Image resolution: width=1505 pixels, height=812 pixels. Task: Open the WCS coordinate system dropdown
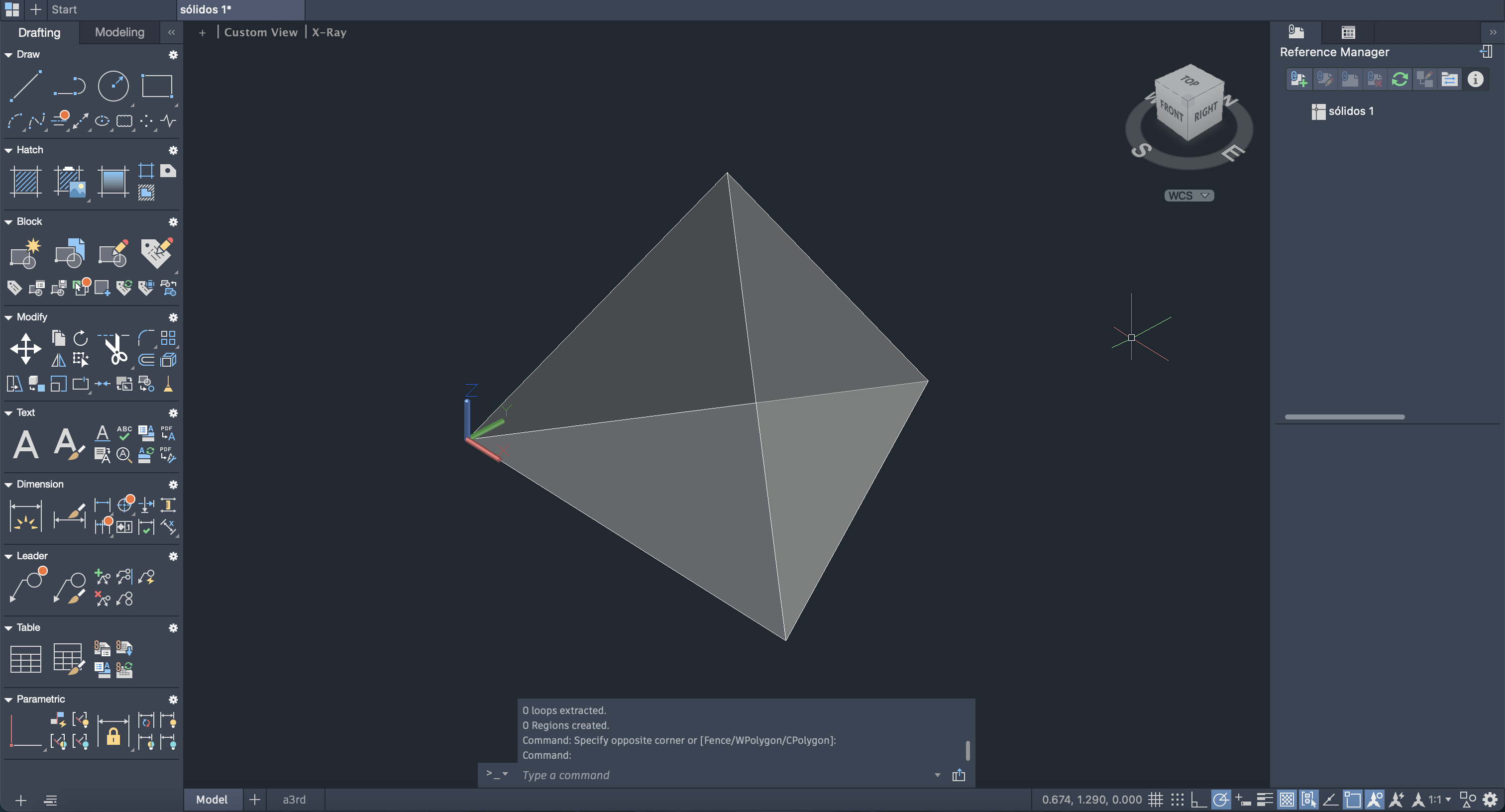tap(1189, 196)
